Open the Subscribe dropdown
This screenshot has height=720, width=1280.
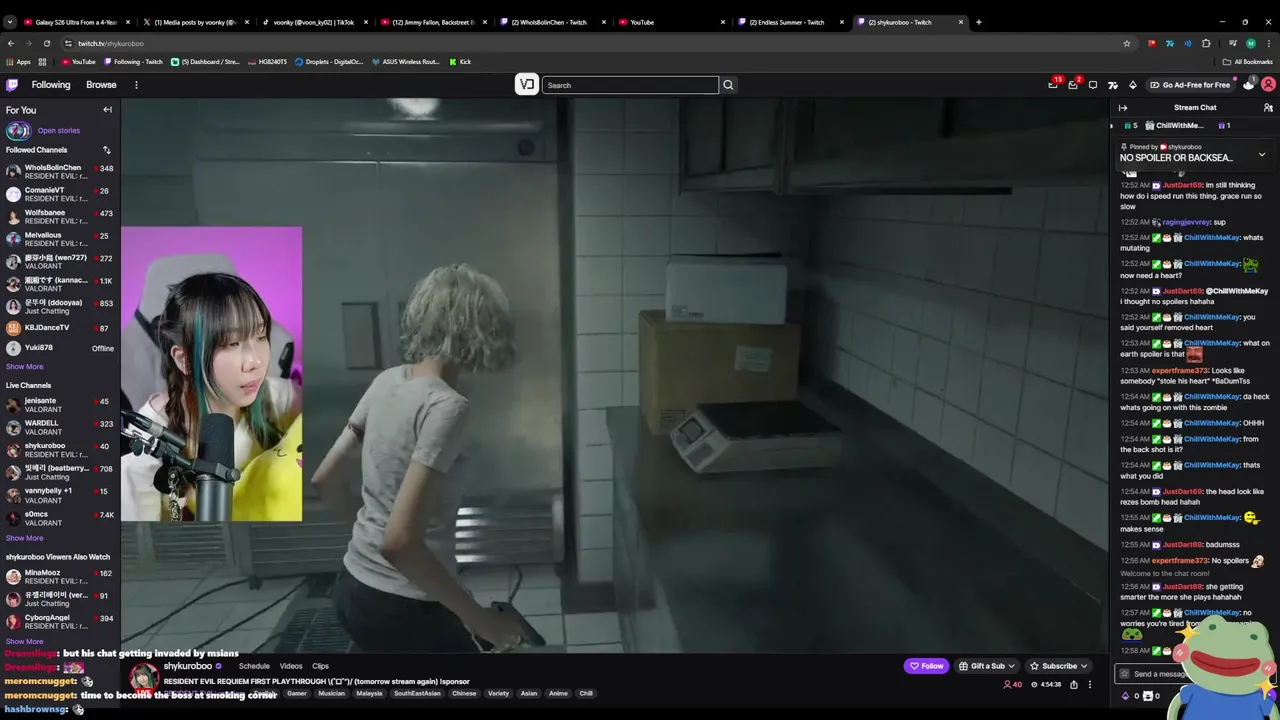[x=1059, y=666]
